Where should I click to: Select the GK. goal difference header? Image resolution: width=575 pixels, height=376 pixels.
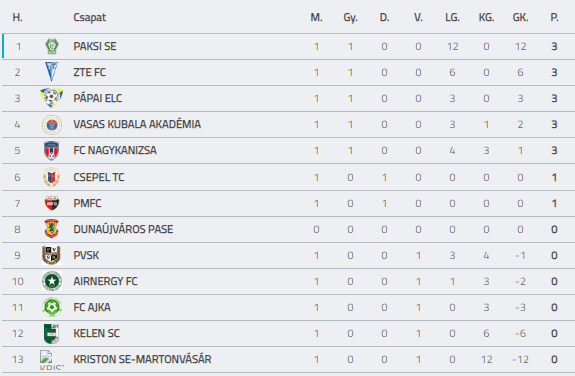520,17
